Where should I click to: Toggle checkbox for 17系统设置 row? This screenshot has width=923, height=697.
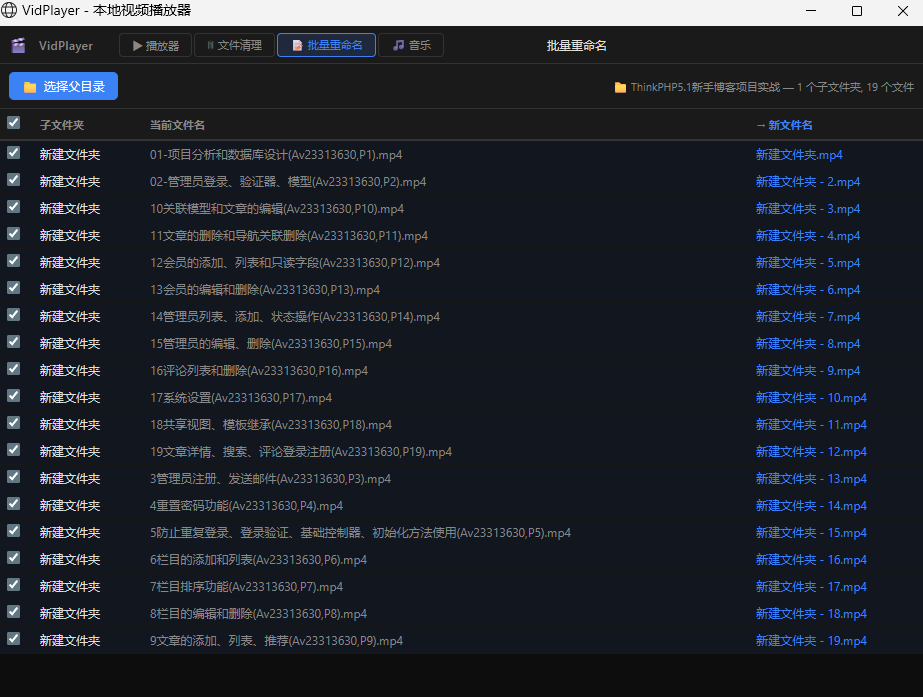tap(14, 396)
